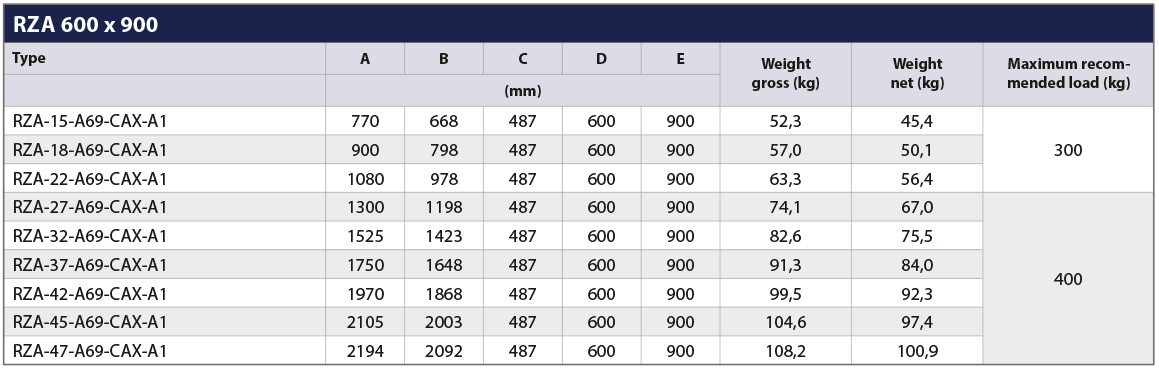Select row RZA-37-A69-CAX-A1
The height and width of the screenshot is (369, 1159).
pyautogui.click(x=492, y=265)
